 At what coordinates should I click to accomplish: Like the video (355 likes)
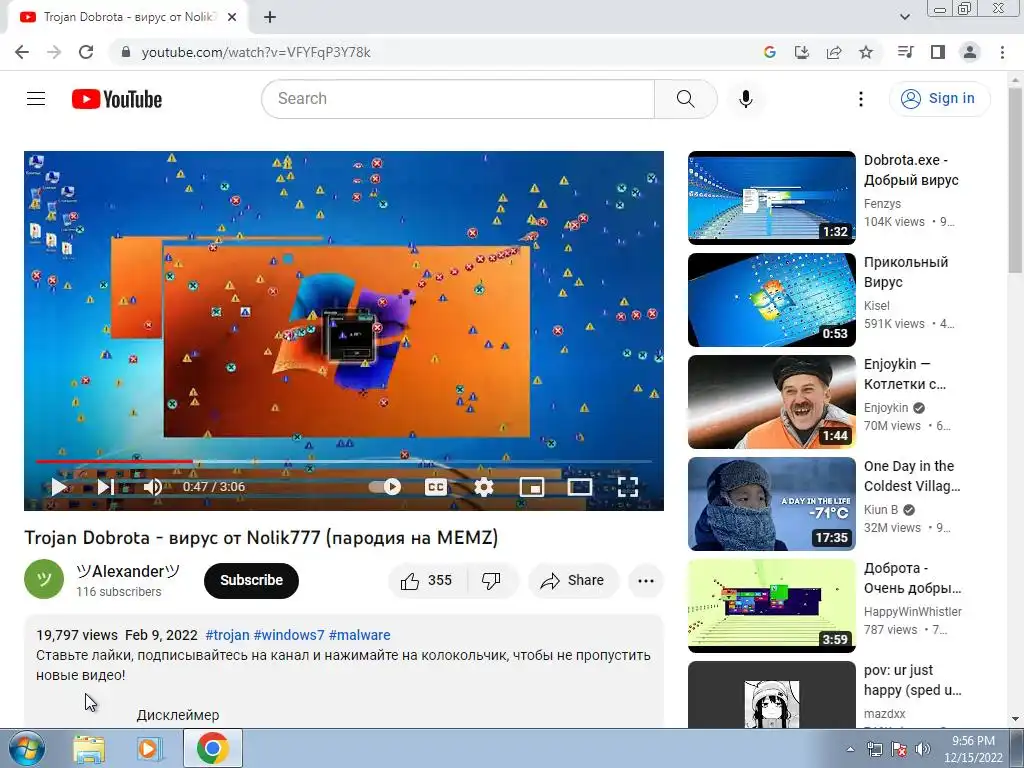(x=426, y=581)
